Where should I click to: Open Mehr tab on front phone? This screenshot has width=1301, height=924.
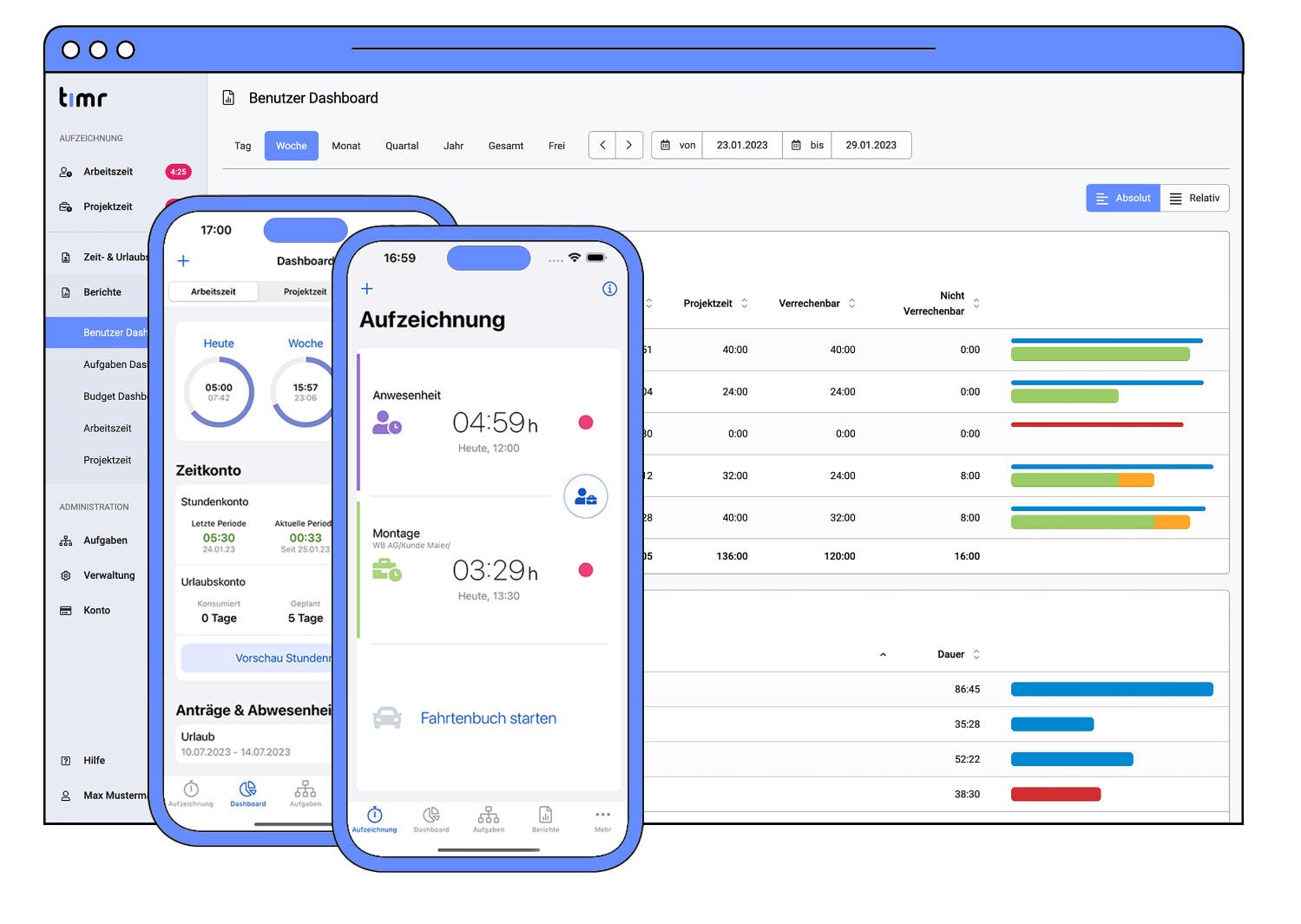point(602,820)
